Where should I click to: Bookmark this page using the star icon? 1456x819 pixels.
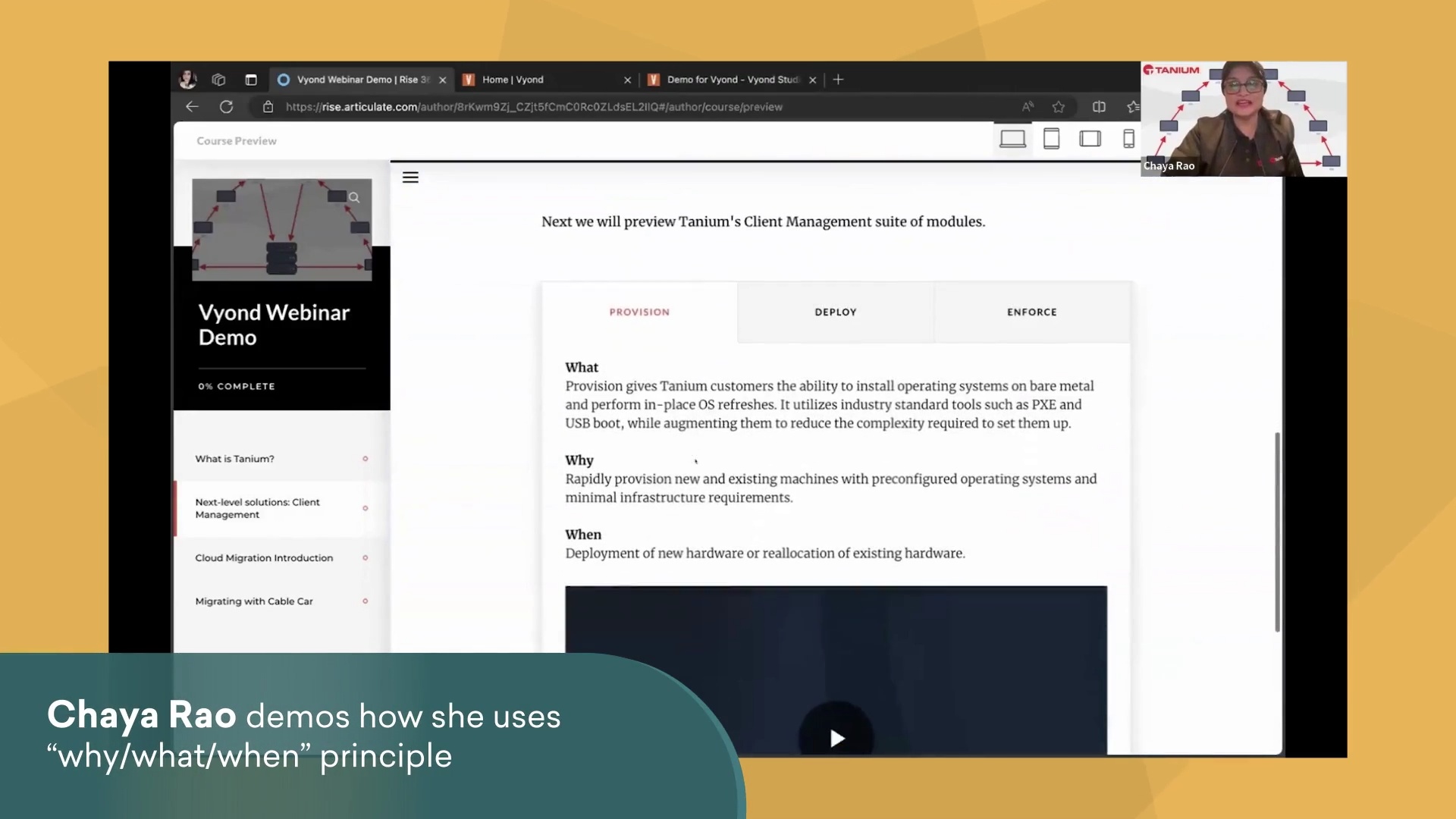coord(1059,107)
